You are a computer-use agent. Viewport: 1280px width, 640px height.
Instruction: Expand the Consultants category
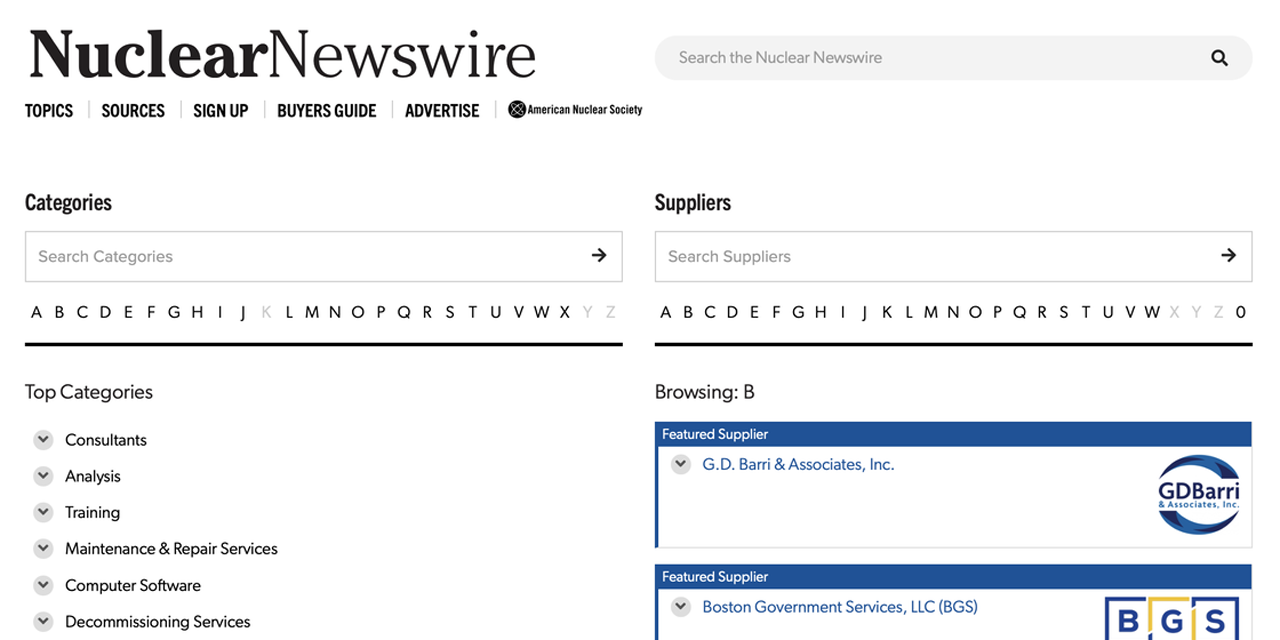[43, 439]
